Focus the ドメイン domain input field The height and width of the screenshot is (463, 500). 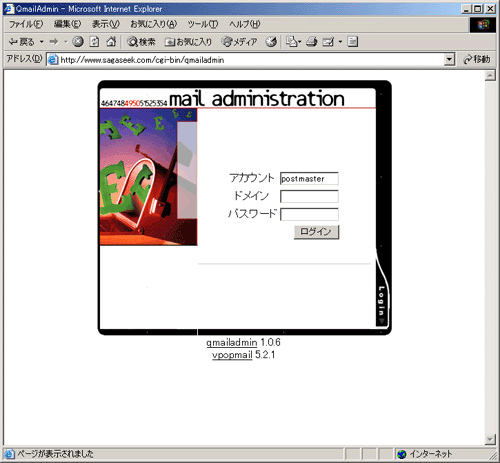(309, 196)
